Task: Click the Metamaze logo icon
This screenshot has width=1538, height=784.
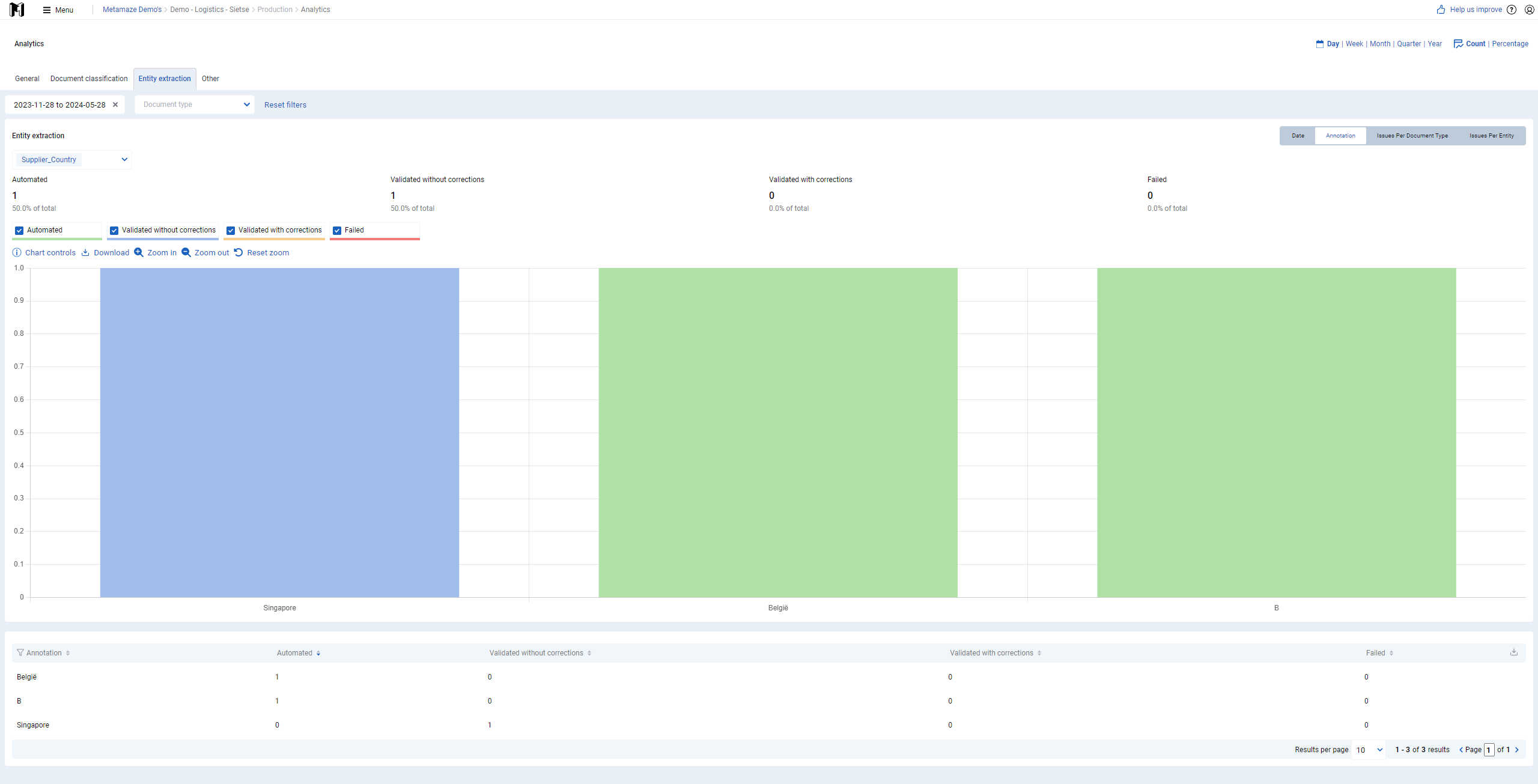Action: (17, 10)
